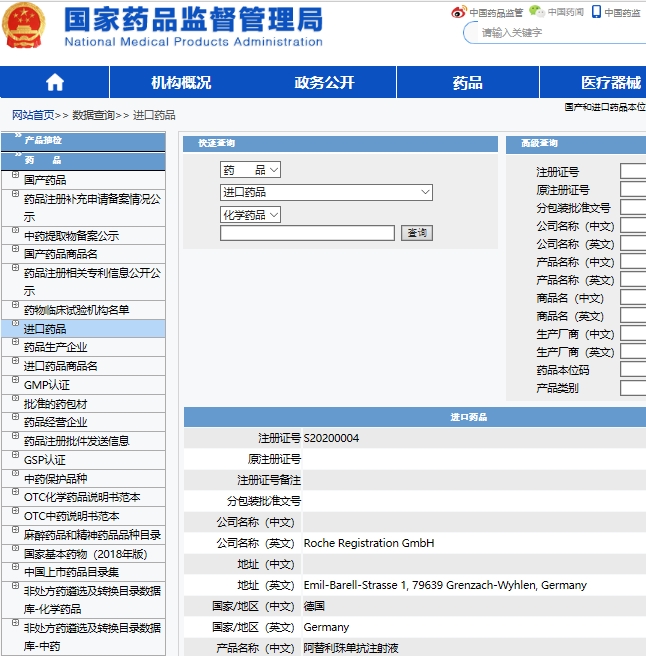This screenshot has width=646, height=656.
Task: Go to 数据查询 breadcrumb link
Action: tap(93, 115)
